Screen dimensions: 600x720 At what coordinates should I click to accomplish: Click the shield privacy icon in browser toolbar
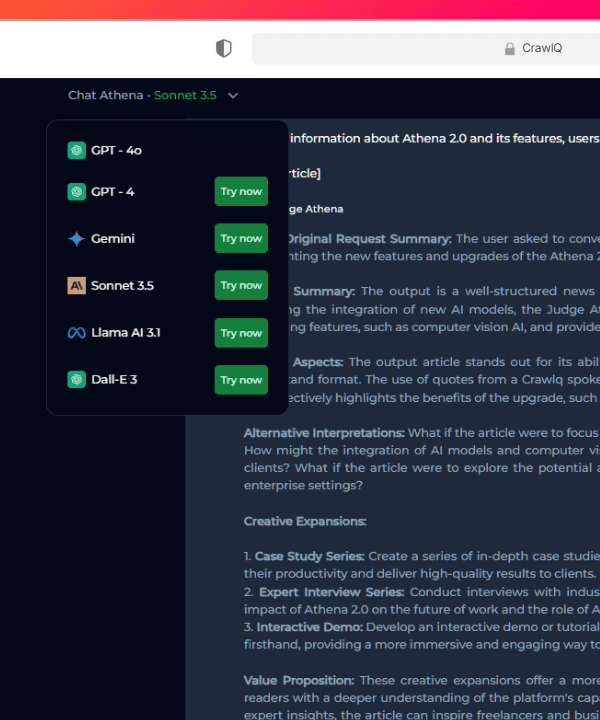click(224, 48)
